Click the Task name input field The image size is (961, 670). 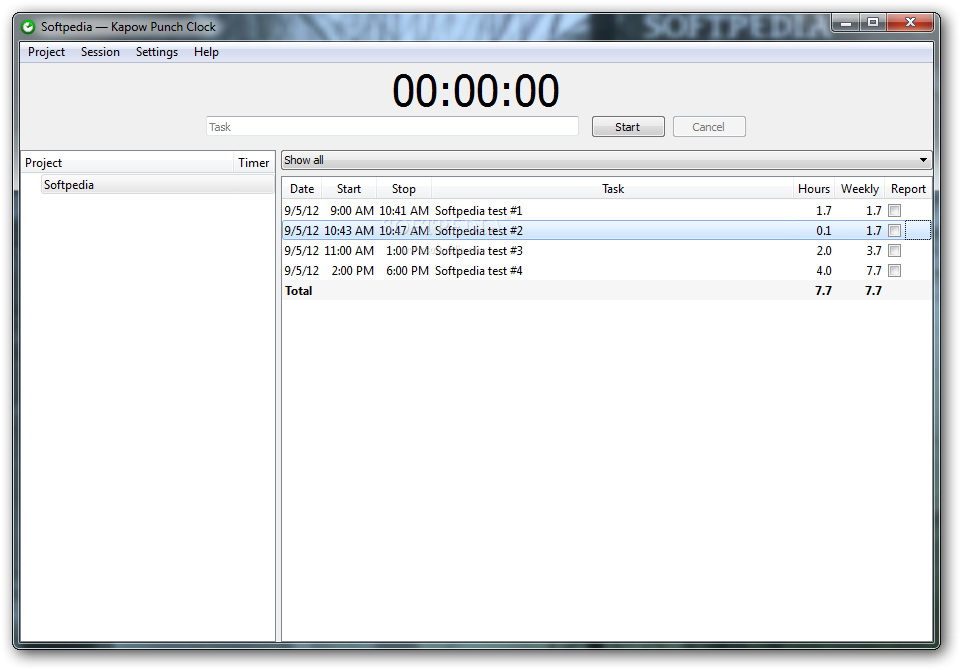tap(392, 127)
